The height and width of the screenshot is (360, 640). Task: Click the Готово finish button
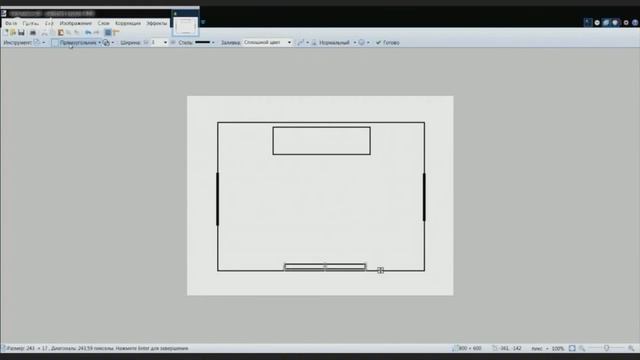tap(387, 42)
